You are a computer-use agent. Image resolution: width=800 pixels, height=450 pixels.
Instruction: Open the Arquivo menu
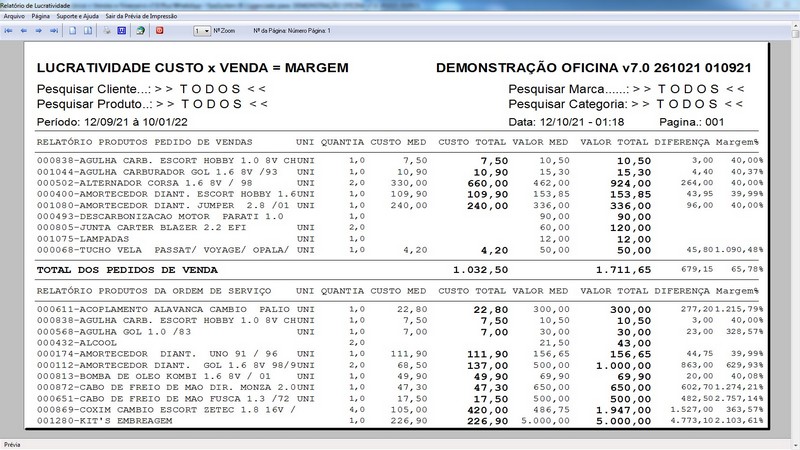click(x=14, y=16)
